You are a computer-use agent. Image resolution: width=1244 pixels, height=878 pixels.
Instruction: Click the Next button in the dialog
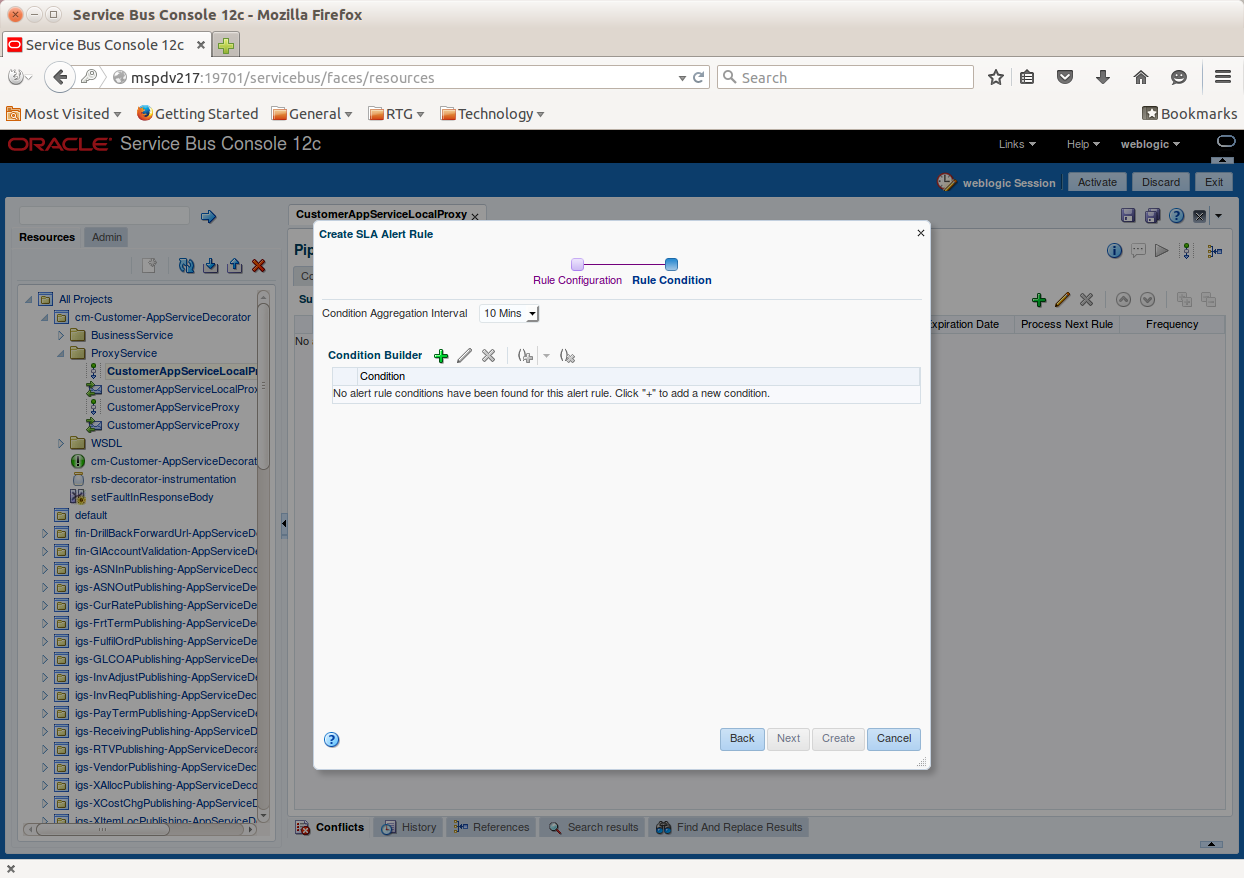(788, 739)
